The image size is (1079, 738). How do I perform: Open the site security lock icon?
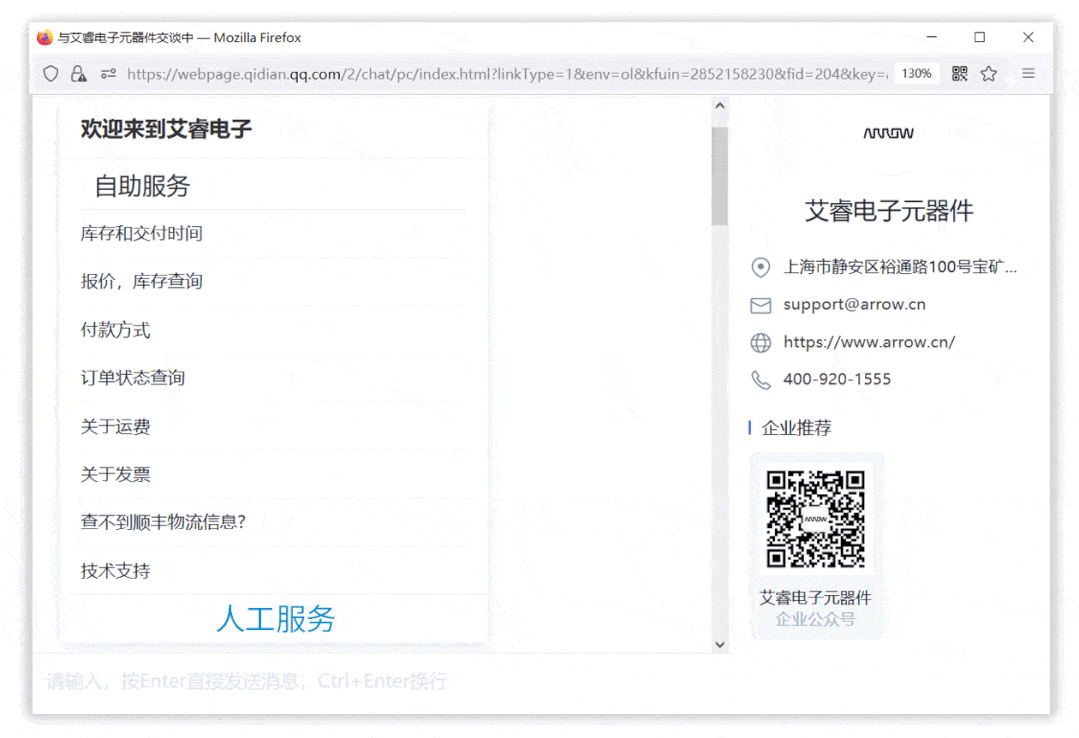click(79, 74)
